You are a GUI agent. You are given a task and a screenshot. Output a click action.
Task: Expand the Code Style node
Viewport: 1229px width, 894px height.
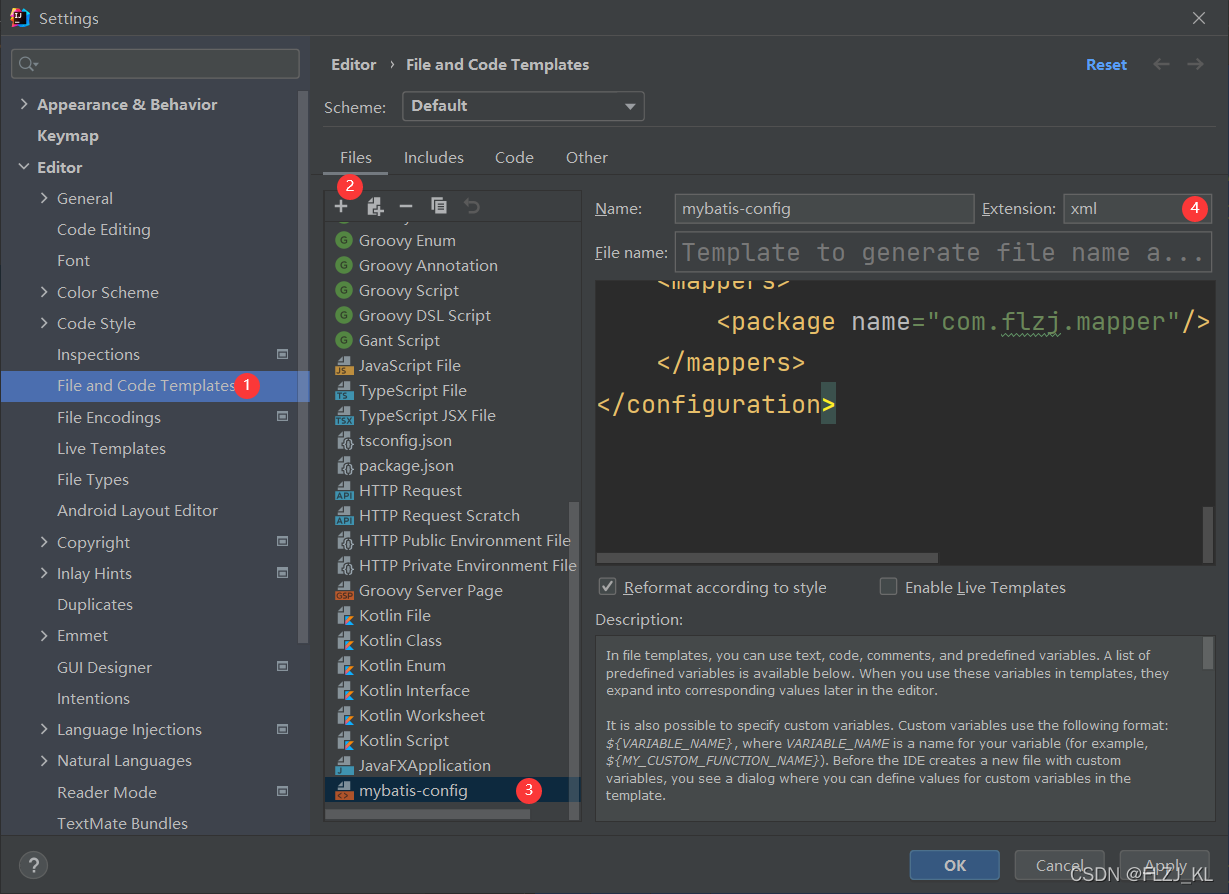[44, 323]
